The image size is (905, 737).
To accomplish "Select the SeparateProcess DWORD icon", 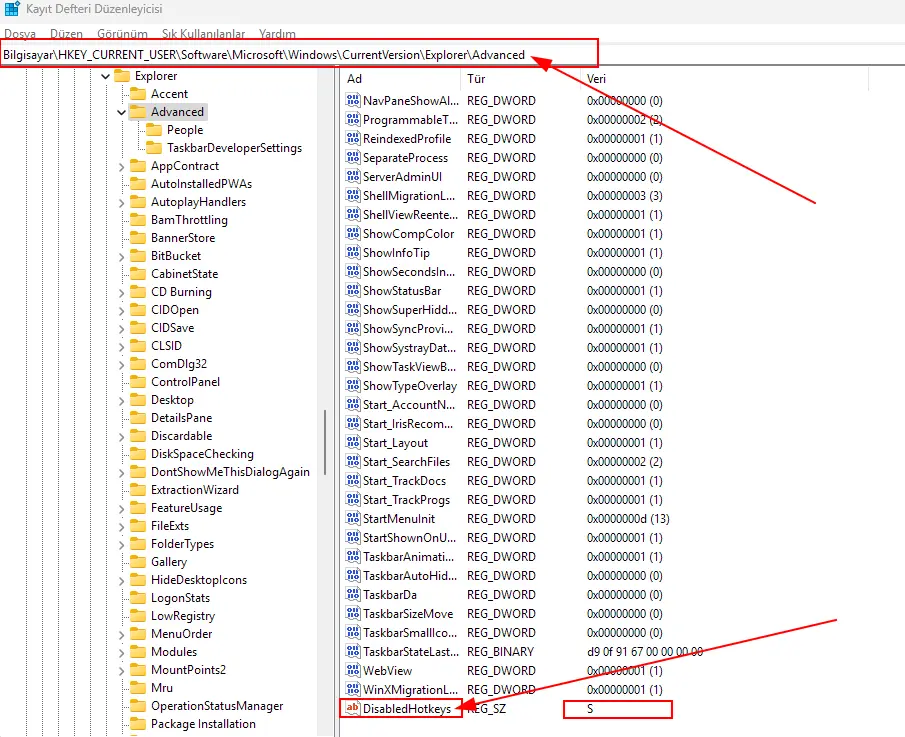I will coord(353,157).
